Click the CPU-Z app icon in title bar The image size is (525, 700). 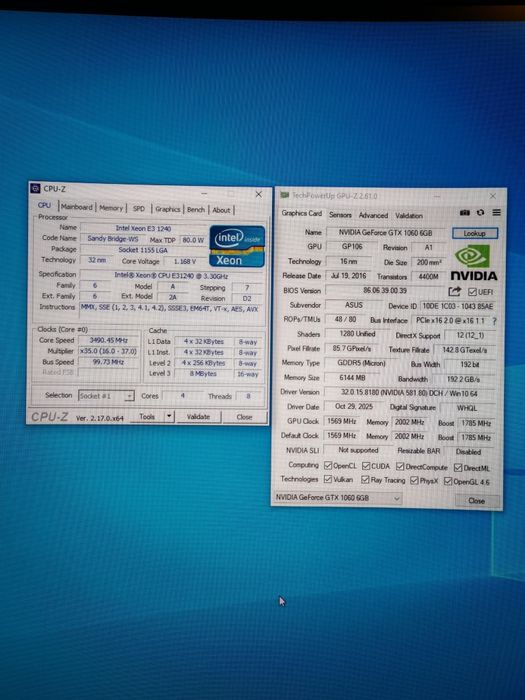[36, 188]
